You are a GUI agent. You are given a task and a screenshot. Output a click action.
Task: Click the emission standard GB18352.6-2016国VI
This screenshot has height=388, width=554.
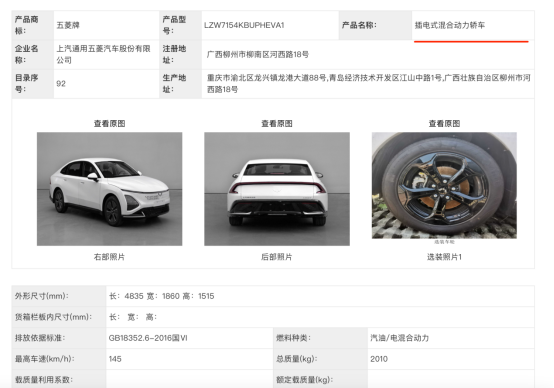point(148,338)
